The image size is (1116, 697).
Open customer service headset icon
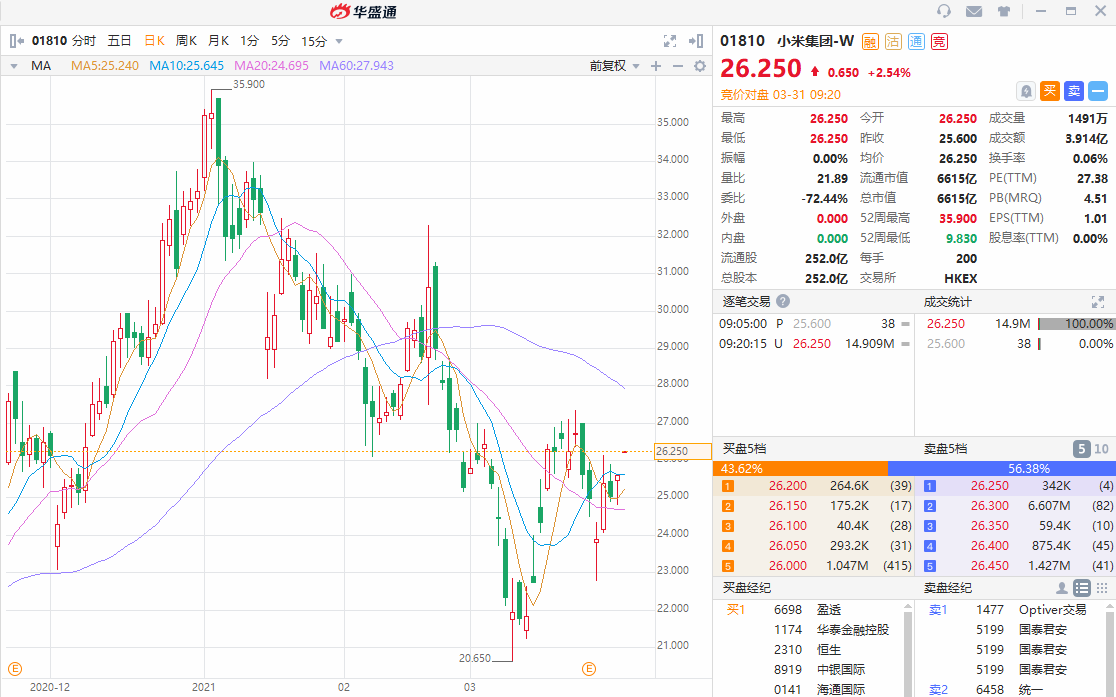point(944,11)
